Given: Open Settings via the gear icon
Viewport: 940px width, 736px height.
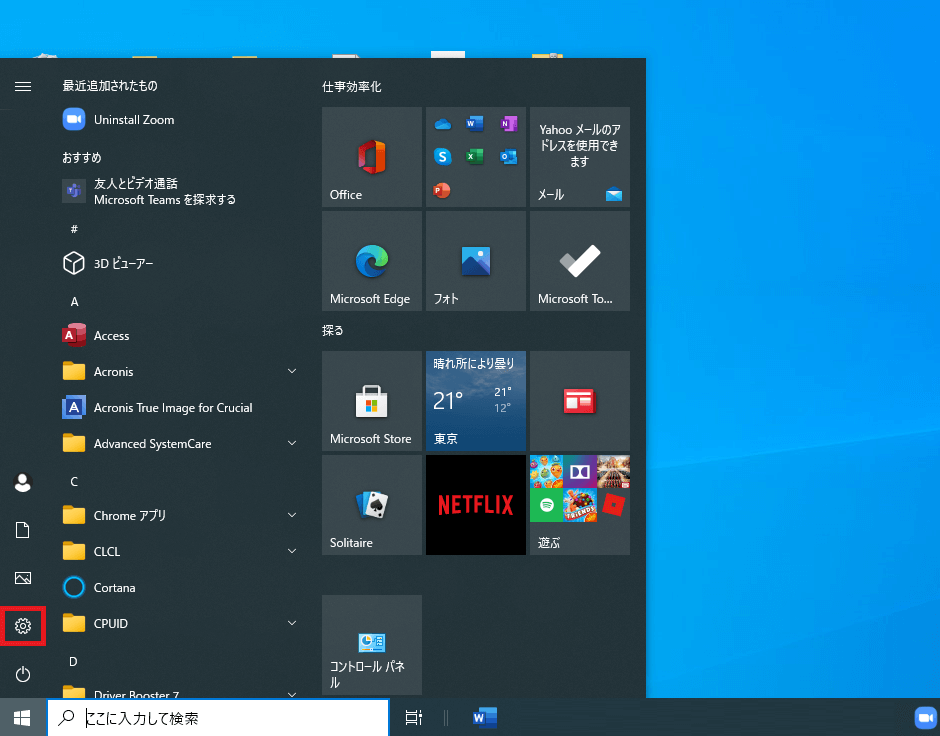Looking at the screenshot, I should pos(23,626).
